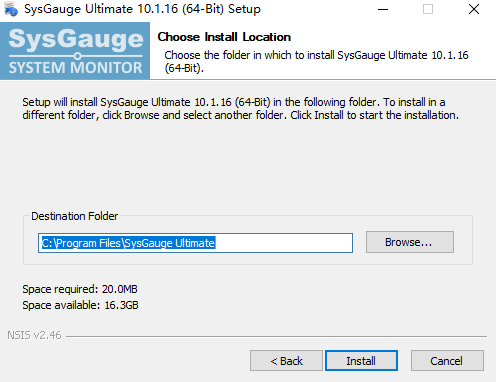
Task: Click the Choose Install Location heading
Action: pyautogui.click(x=224, y=37)
